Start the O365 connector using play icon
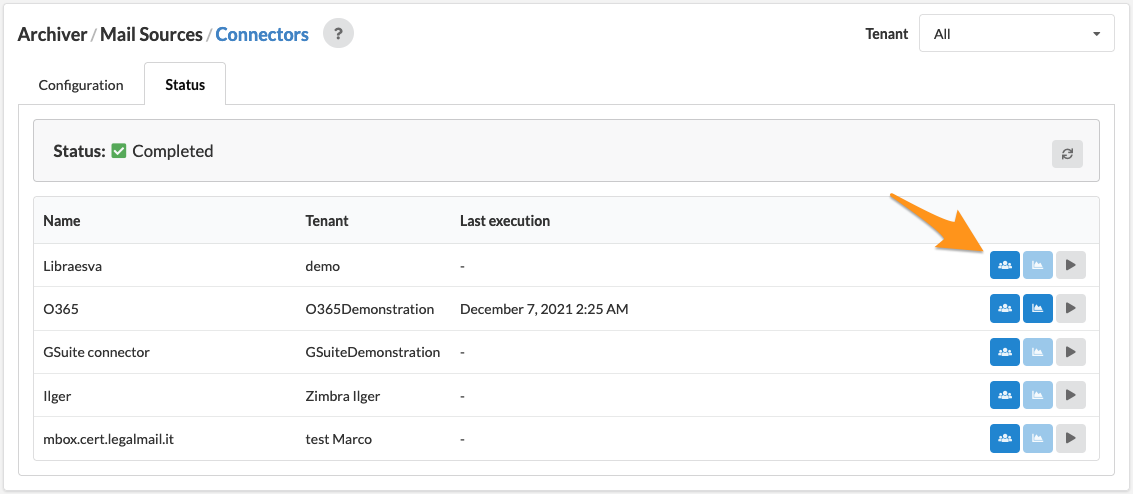 pyautogui.click(x=1071, y=308)
